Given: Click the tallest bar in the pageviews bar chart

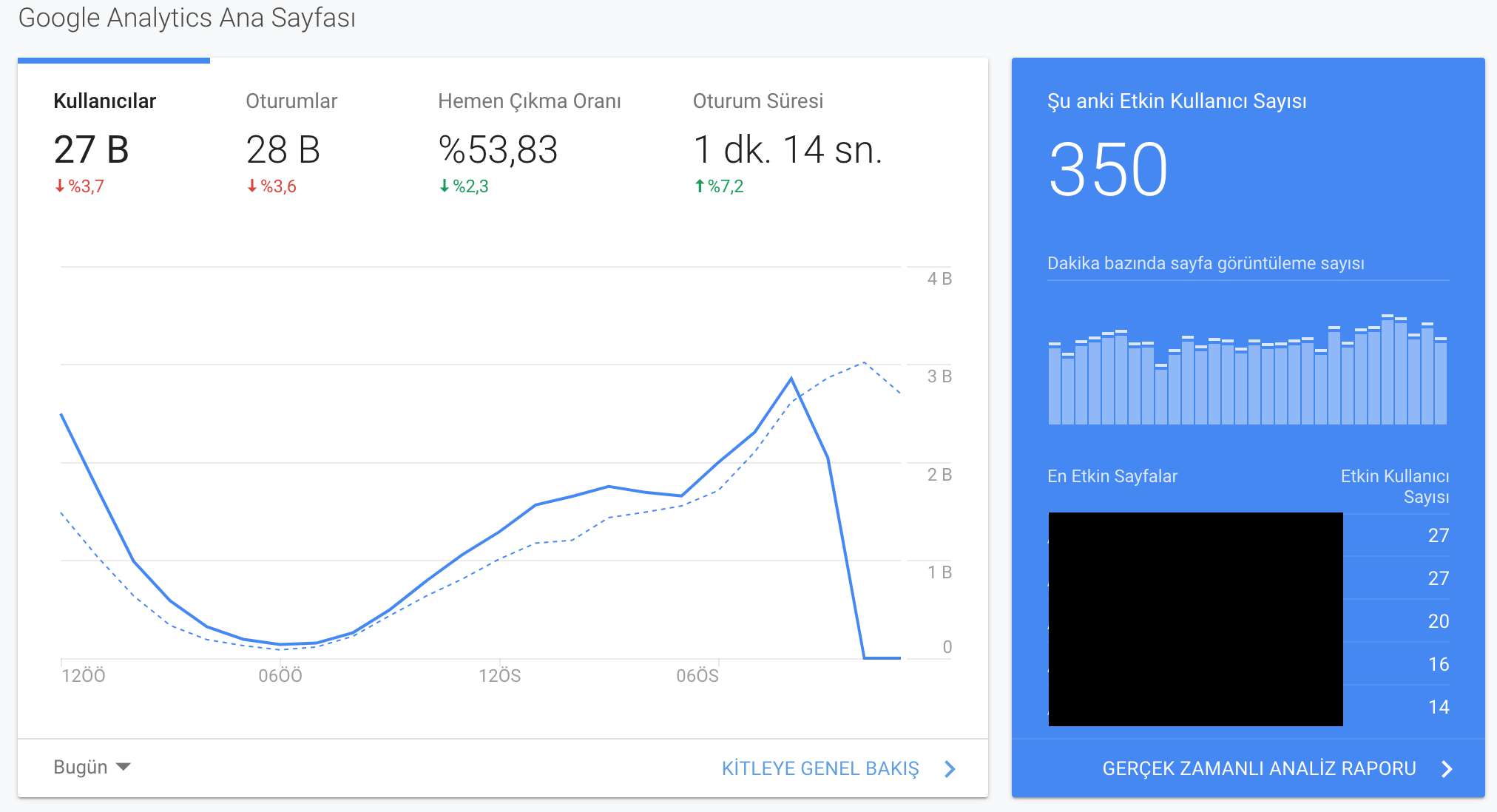Looking at the screenshot, I should pos(1388,370).
